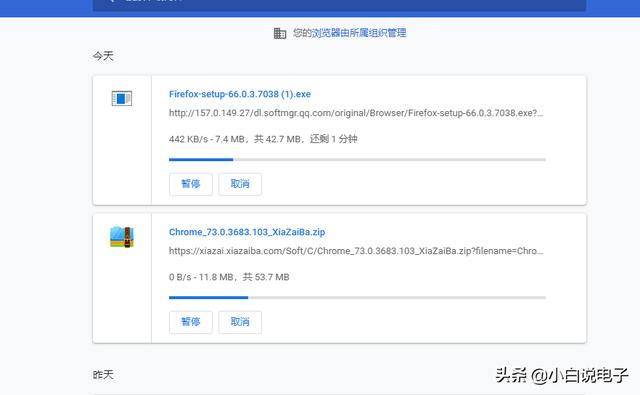Click the organization building icon

pyautogui.click(x=280, y=33)
